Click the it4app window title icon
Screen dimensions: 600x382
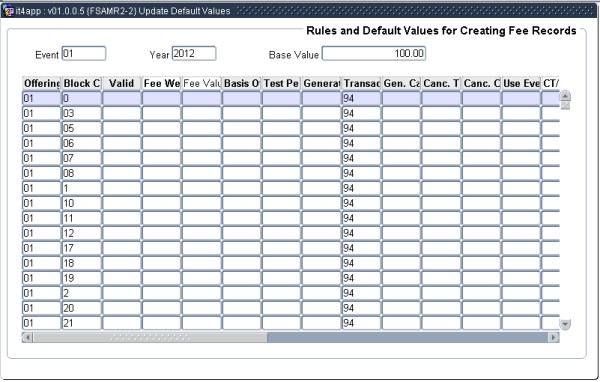click(8, 11)
